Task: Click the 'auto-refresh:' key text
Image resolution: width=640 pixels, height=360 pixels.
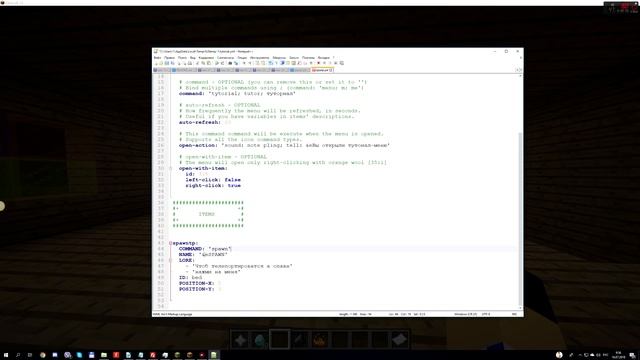Action: point(200,122)
